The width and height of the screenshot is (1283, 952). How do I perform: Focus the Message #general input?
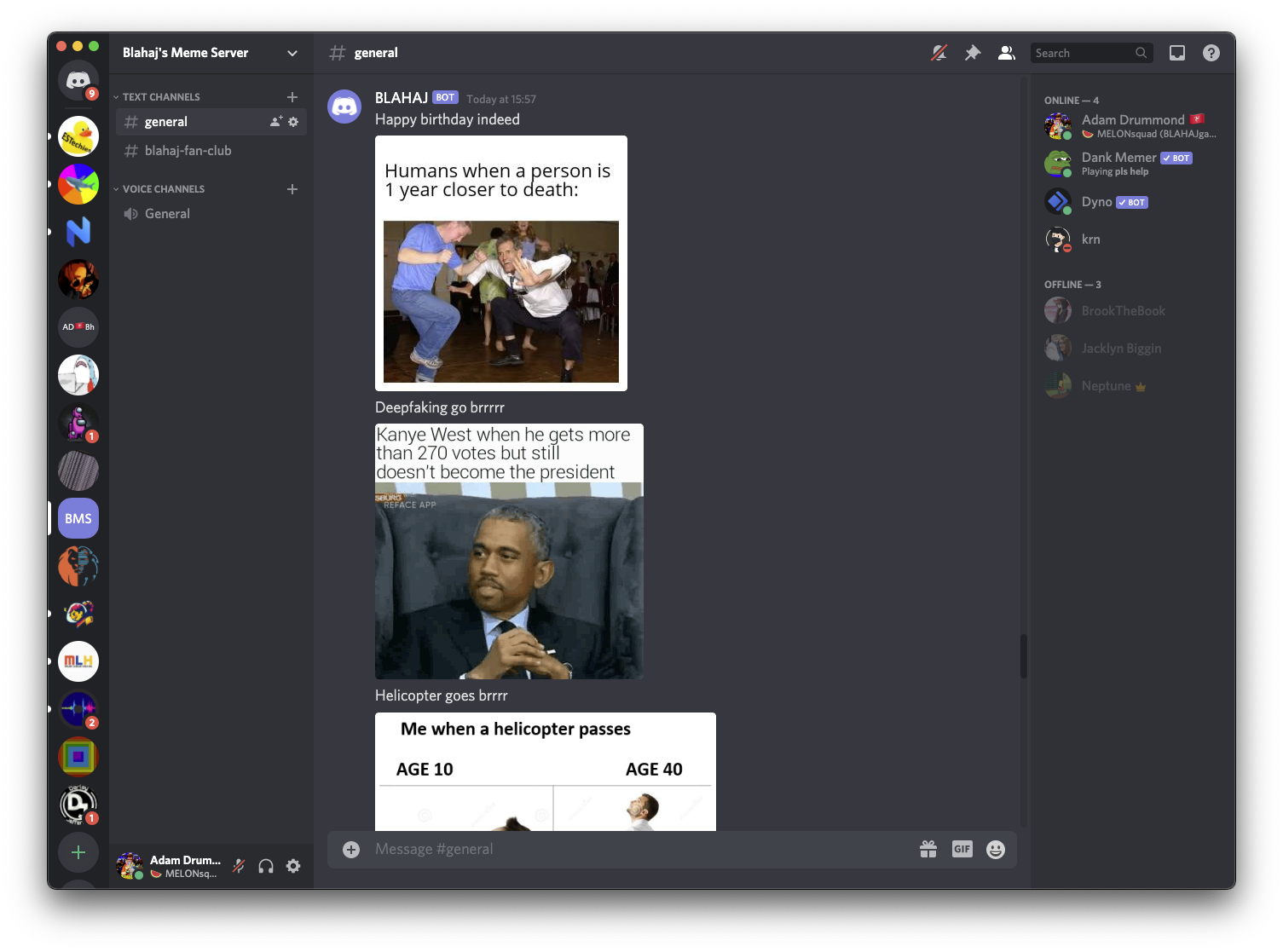(x=639, y=849)
